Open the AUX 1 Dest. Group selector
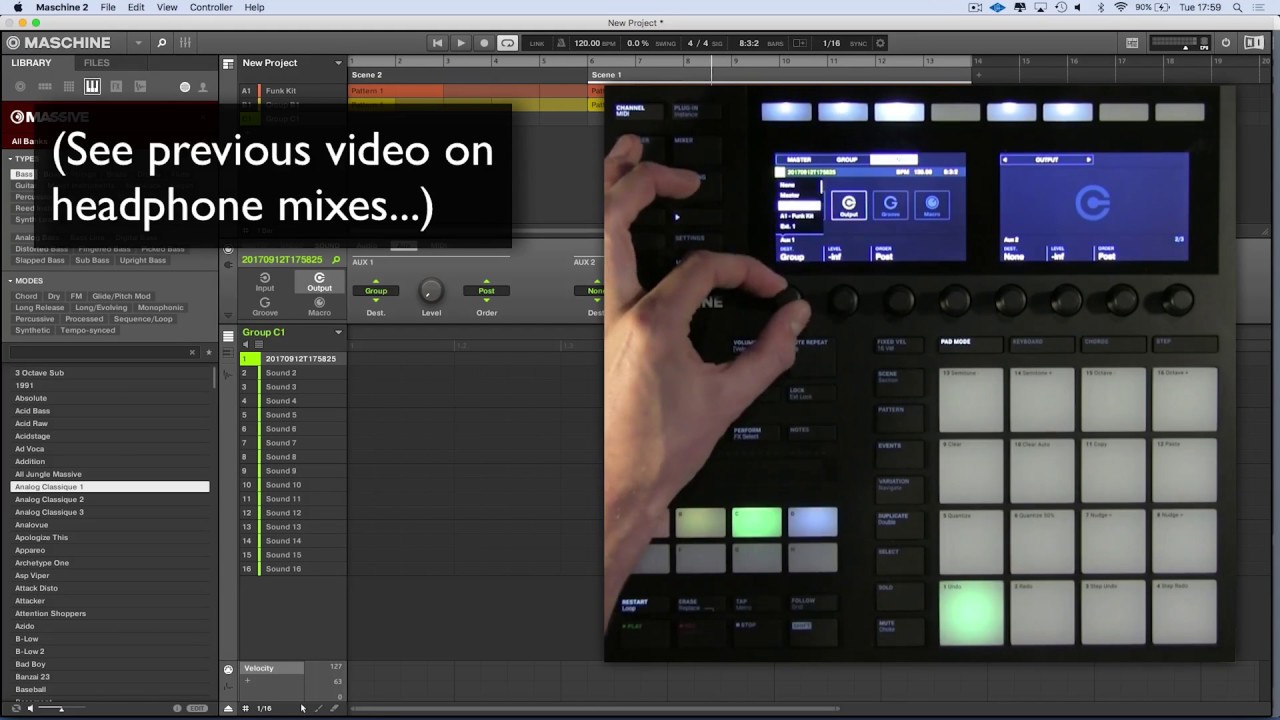This screenshot has height=720, width=1280. (x=376, y=290)
